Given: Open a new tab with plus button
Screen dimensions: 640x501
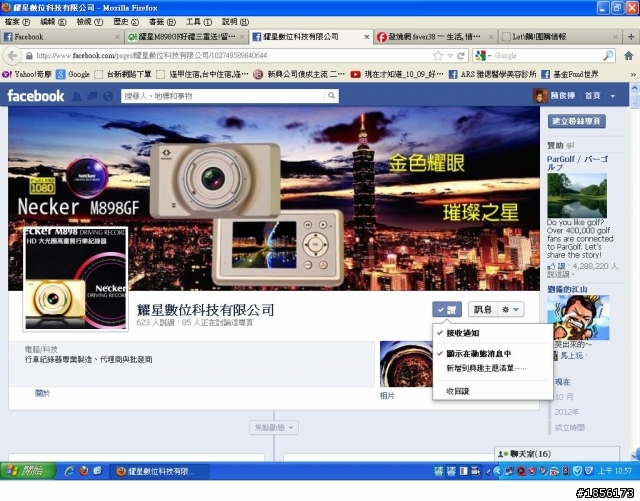Looking at the screenshot, I should click(x=631, y=37).
